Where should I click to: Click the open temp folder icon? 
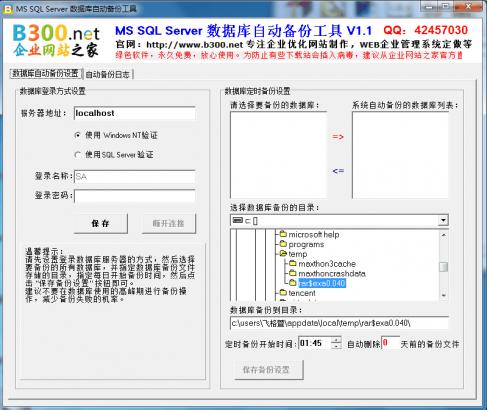pos(283,254)
